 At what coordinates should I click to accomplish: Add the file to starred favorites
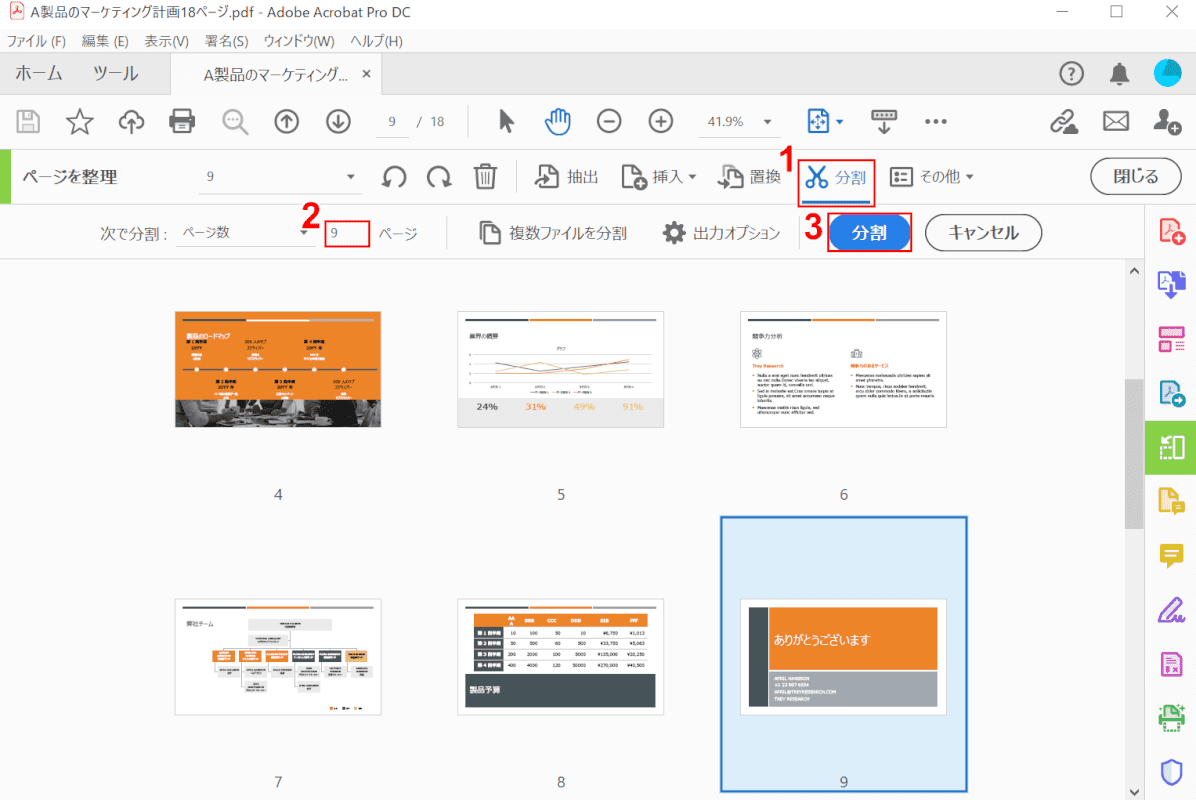pos(79,121)
